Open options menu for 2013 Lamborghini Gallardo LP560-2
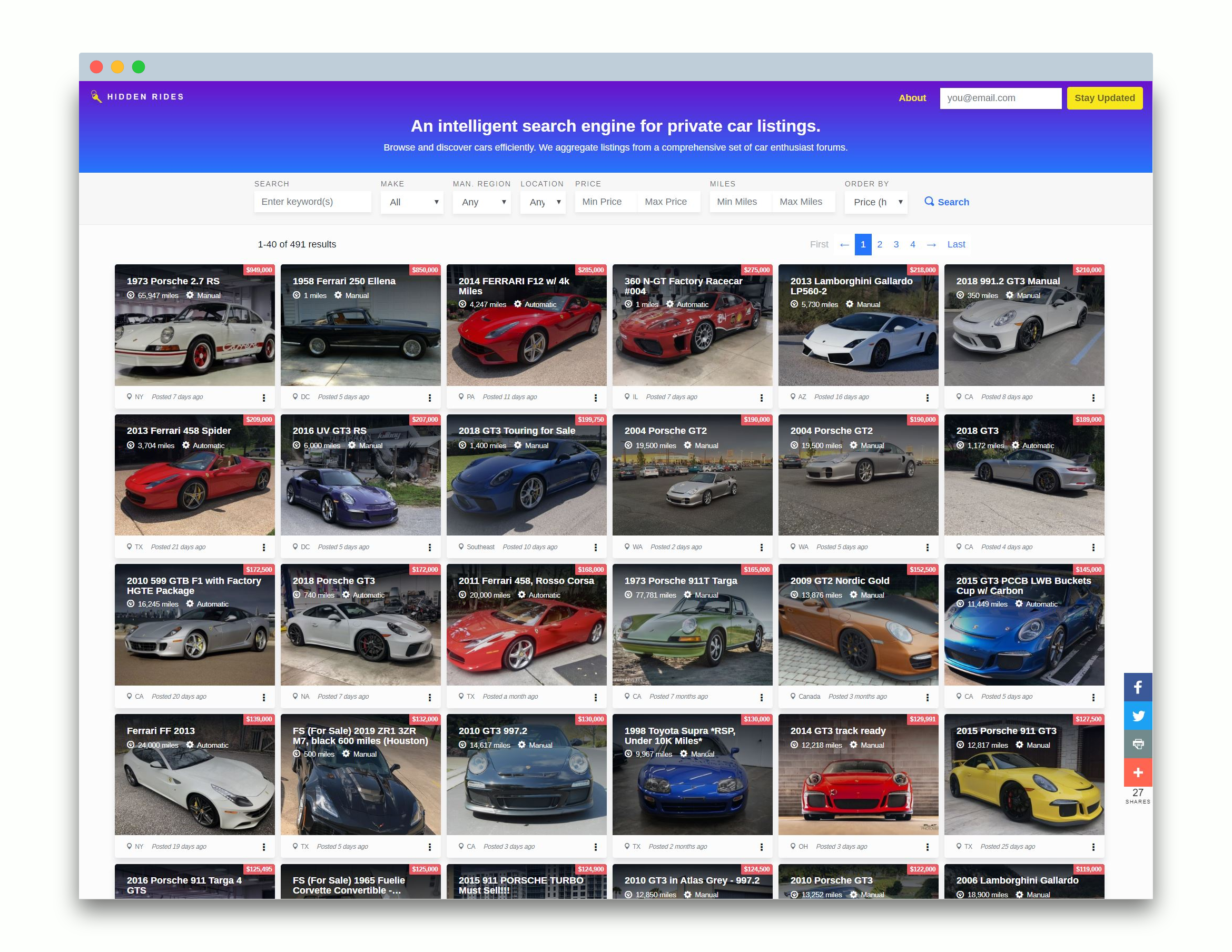The height and width of the screenshot is (952, 1232). click(927, 398)
